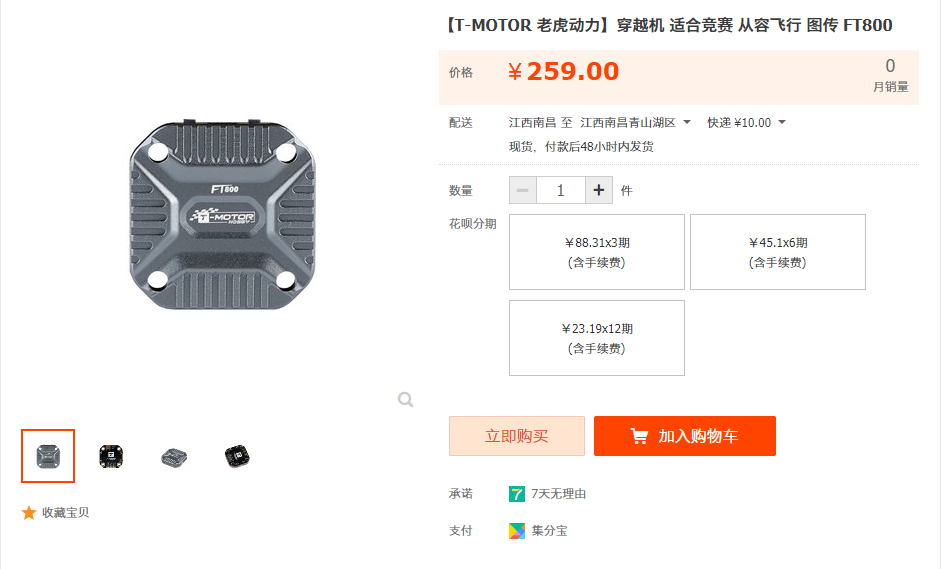Select the ¥88.31x3期 installment option
This screenshot has height=569, width=942.
(597, 252)
